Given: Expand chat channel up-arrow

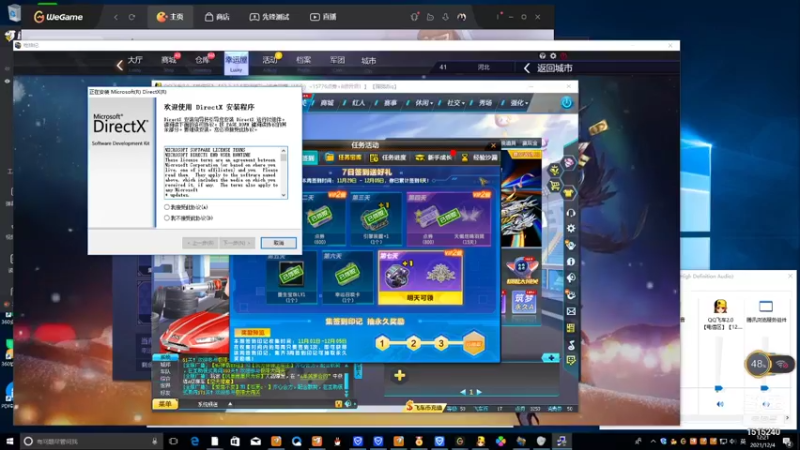Looking at the screenshot, I should point(230,404).
